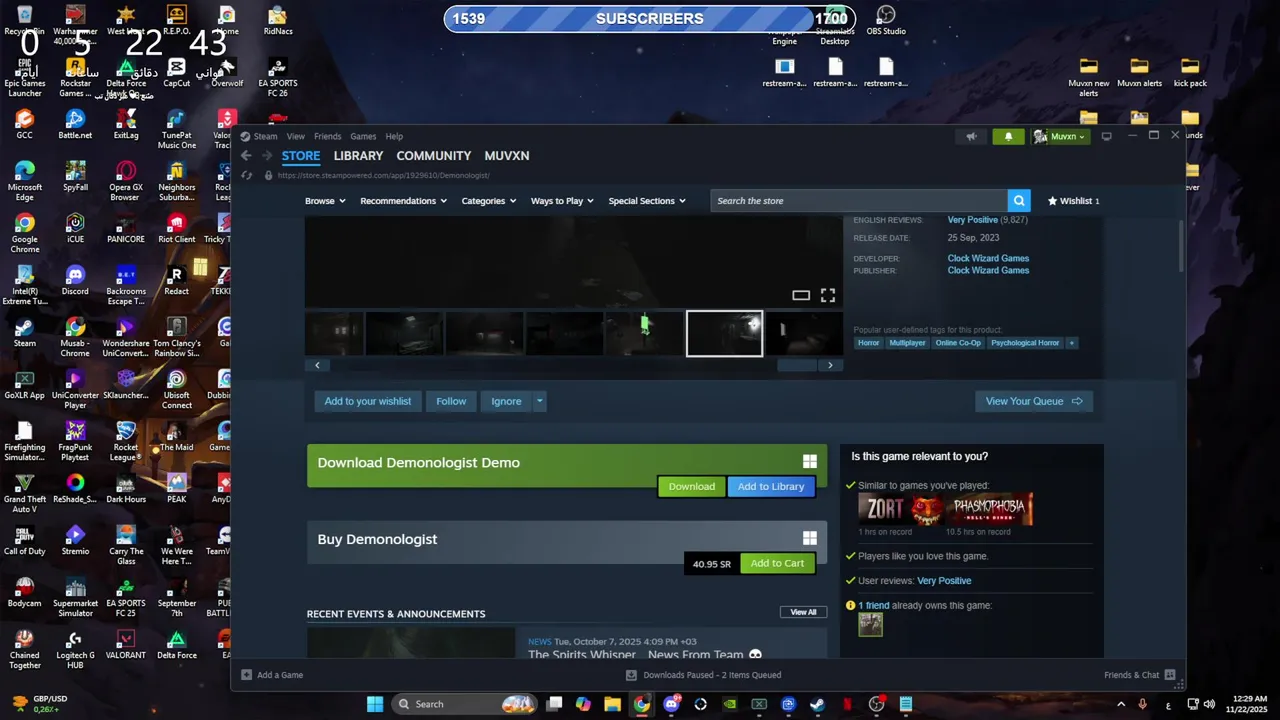Click the Windows icon on the Demo banner

coord(810,462)
